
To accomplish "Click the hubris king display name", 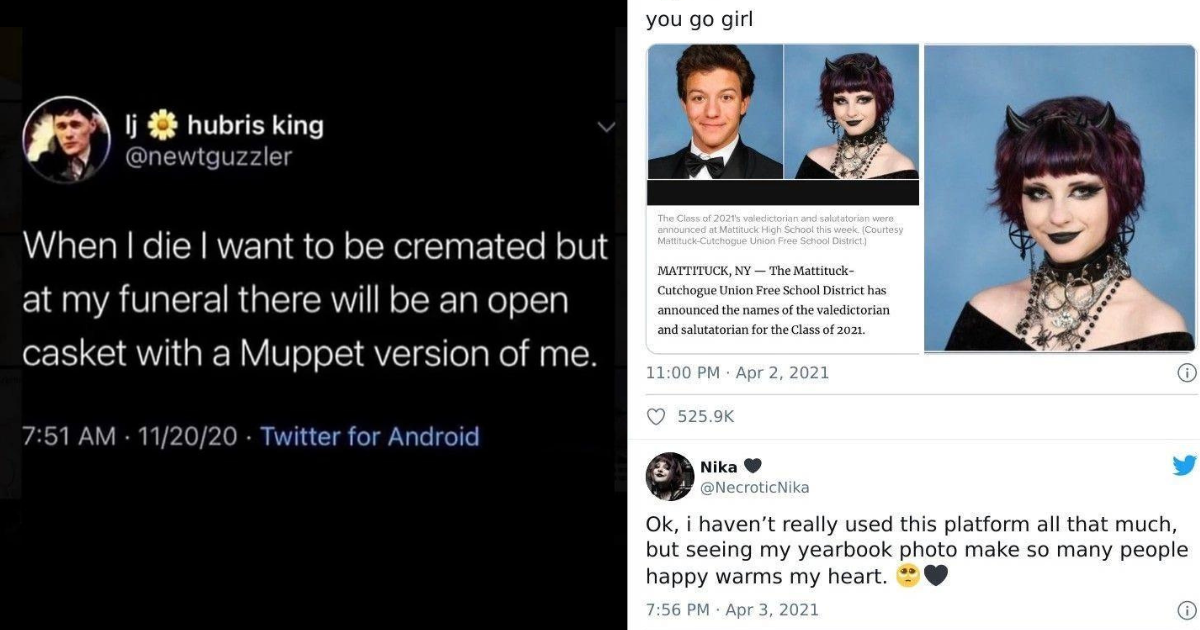I will pos(255,125).
